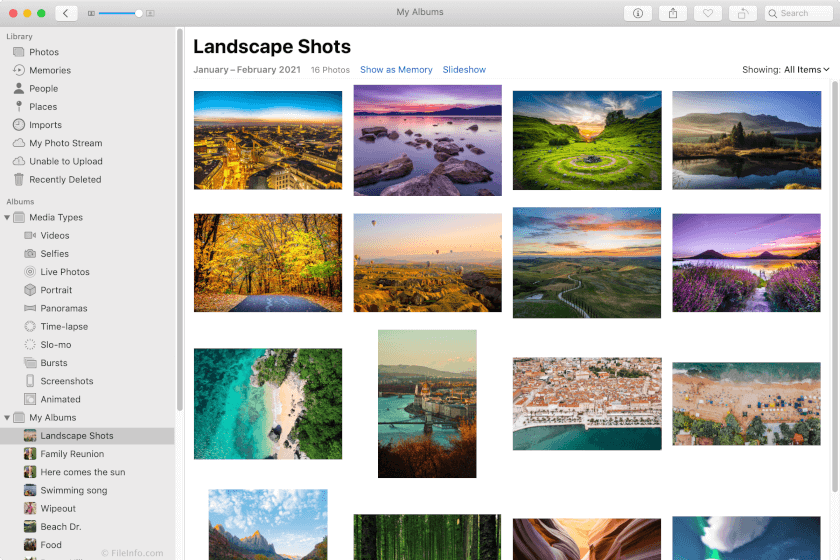Click the Share icon in toolbar
Image resolution: width=840 pixels, height=560 pixels.
(673, 13)
